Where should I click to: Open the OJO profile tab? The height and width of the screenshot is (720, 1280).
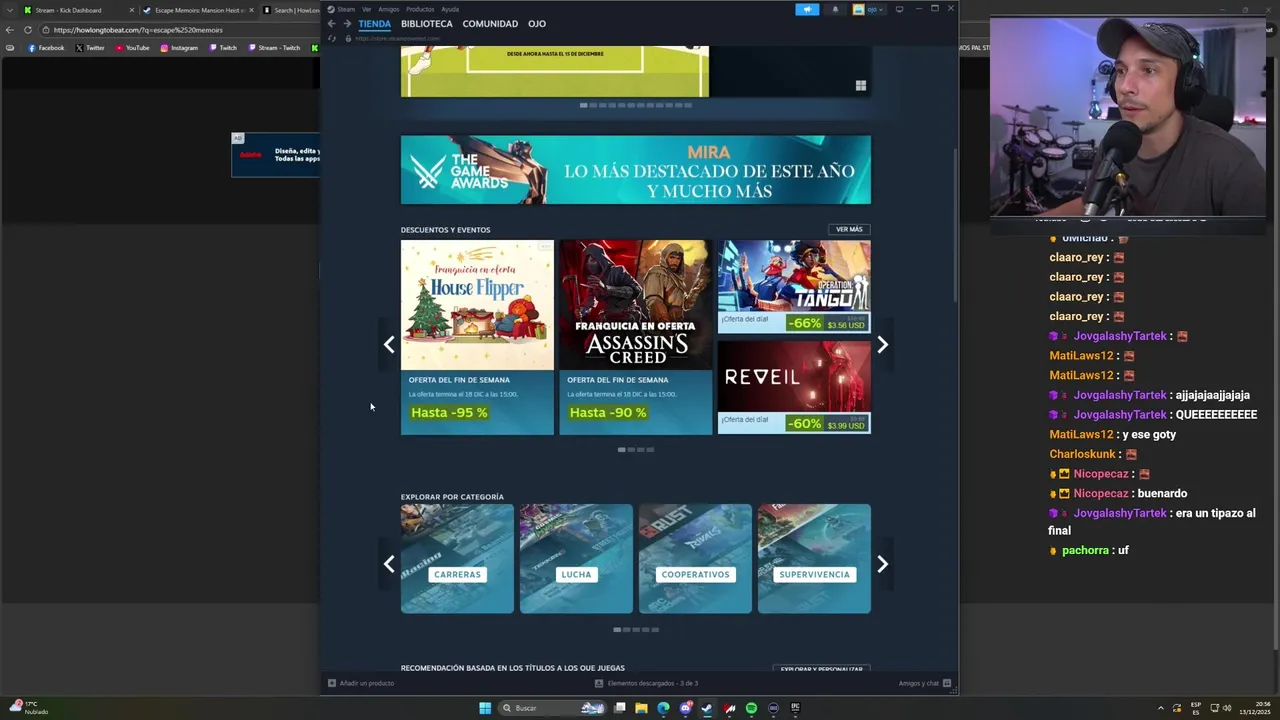tap(537, 24)
